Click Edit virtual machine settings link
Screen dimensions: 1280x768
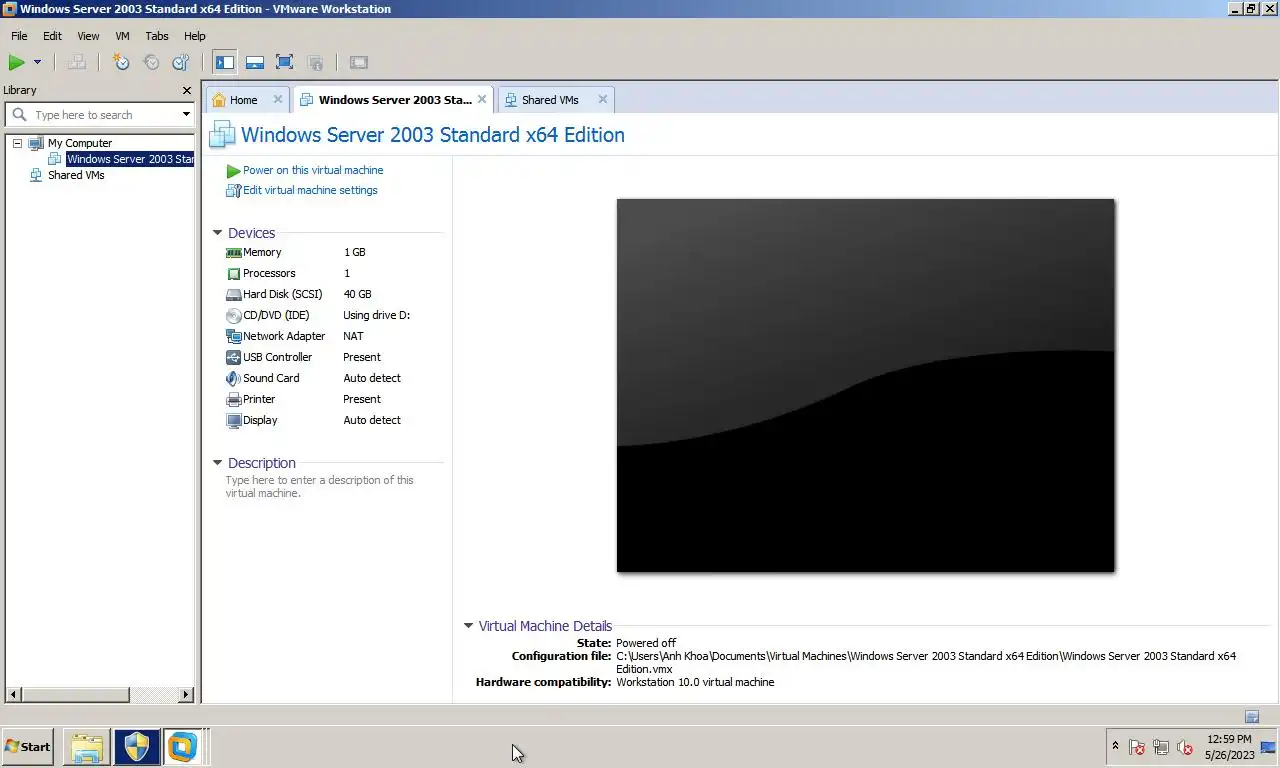pos(310,190)
